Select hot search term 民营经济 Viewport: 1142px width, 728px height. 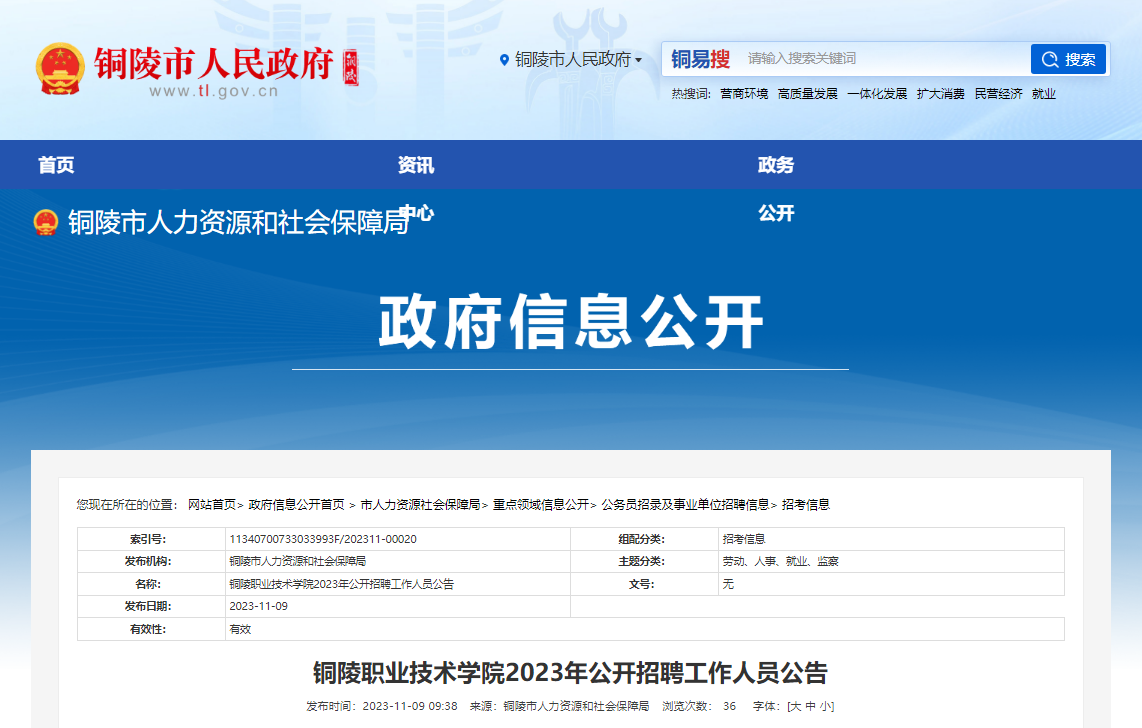click(998, 94)
